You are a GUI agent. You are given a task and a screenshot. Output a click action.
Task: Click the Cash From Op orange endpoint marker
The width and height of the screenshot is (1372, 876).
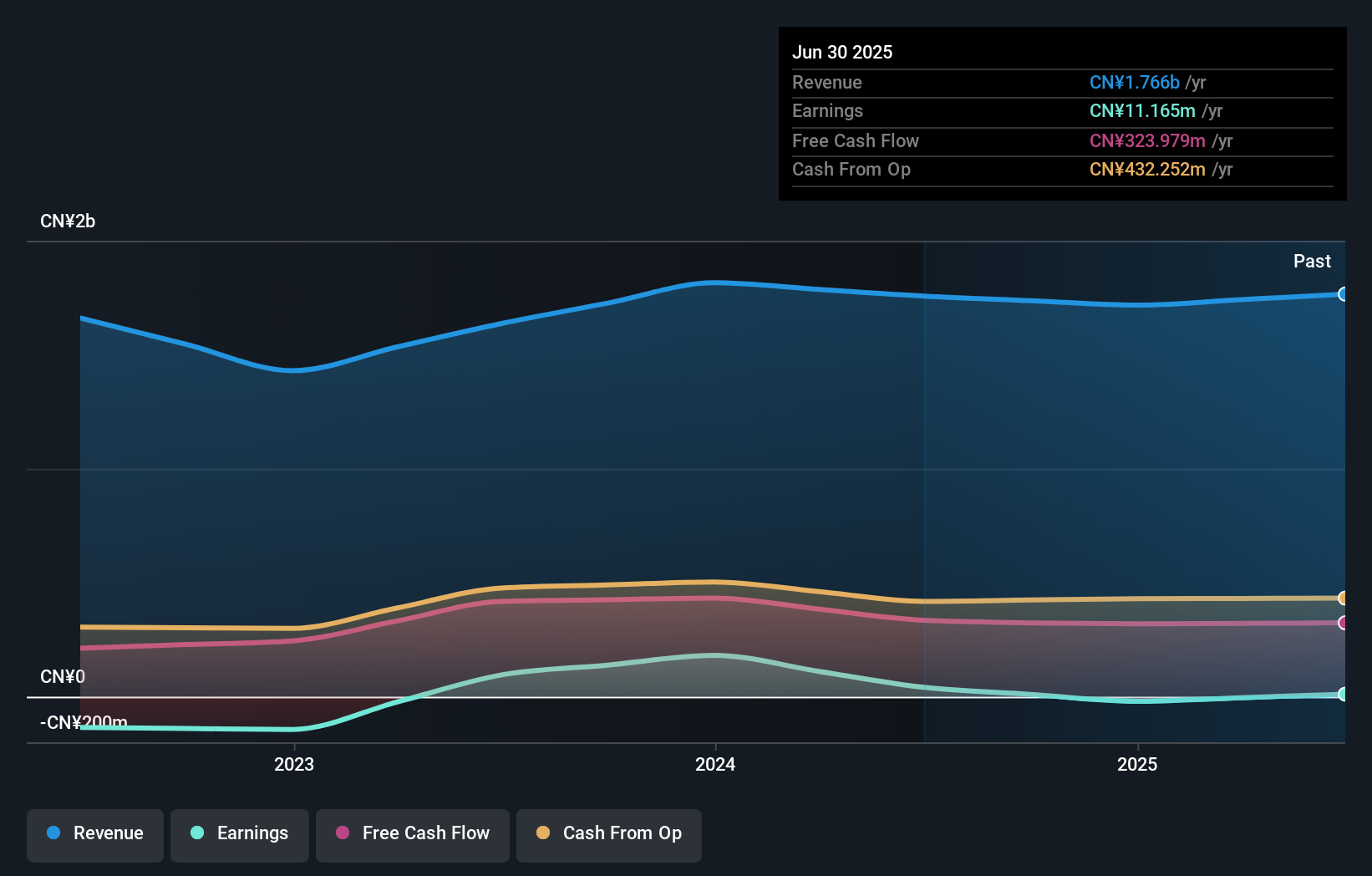pos(1343,598)
